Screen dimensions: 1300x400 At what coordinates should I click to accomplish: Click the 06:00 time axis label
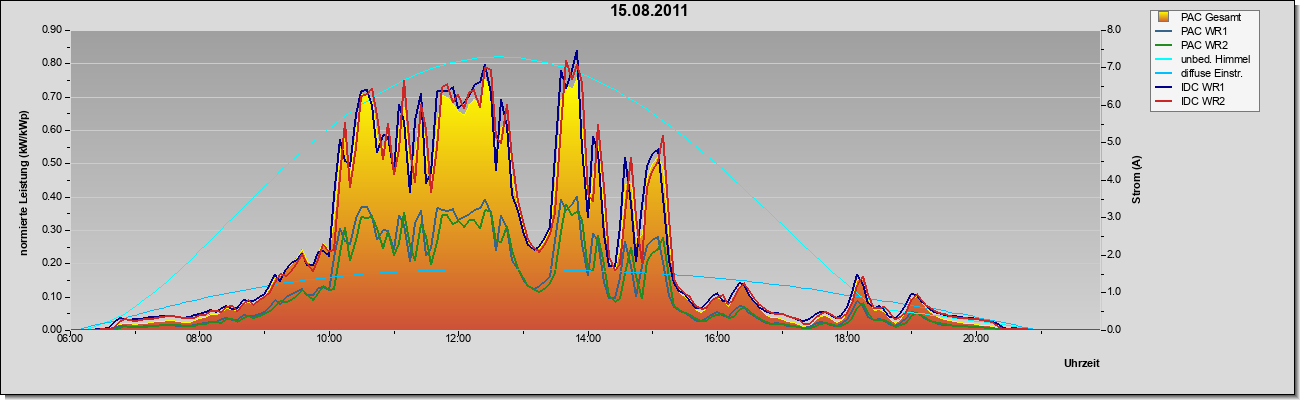coord(70,341)
